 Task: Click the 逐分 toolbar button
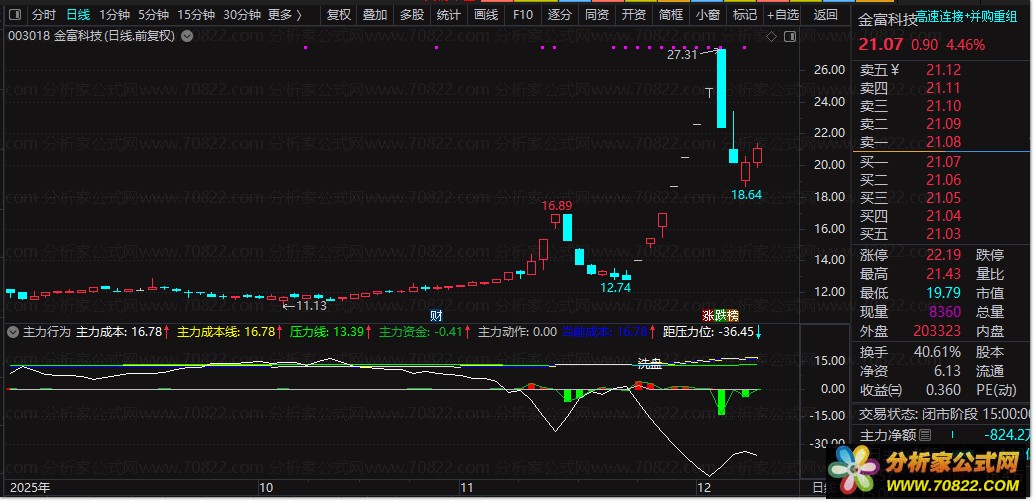(560, 15)
